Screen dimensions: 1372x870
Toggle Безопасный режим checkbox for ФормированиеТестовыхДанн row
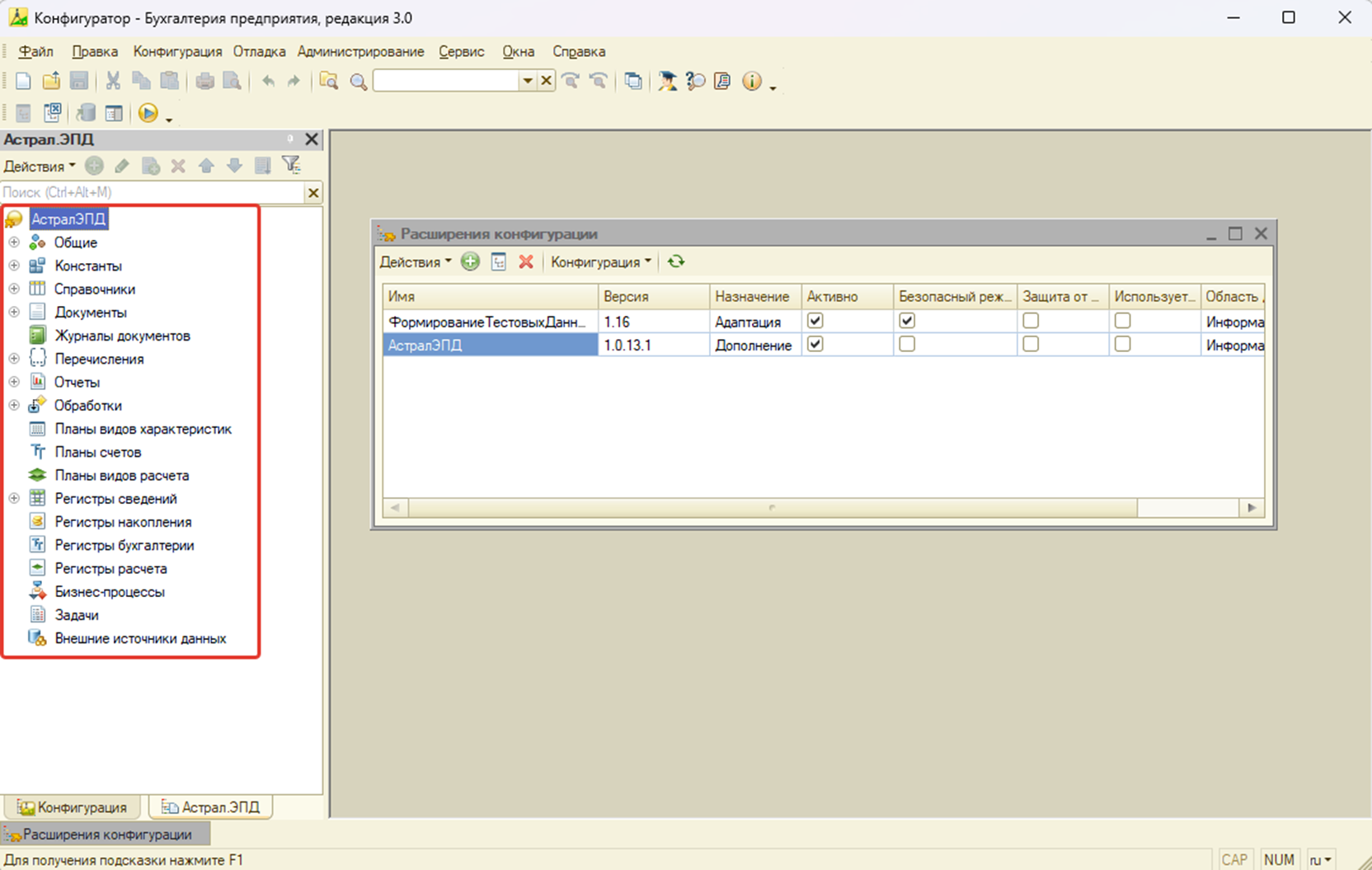tap(907, 321)
